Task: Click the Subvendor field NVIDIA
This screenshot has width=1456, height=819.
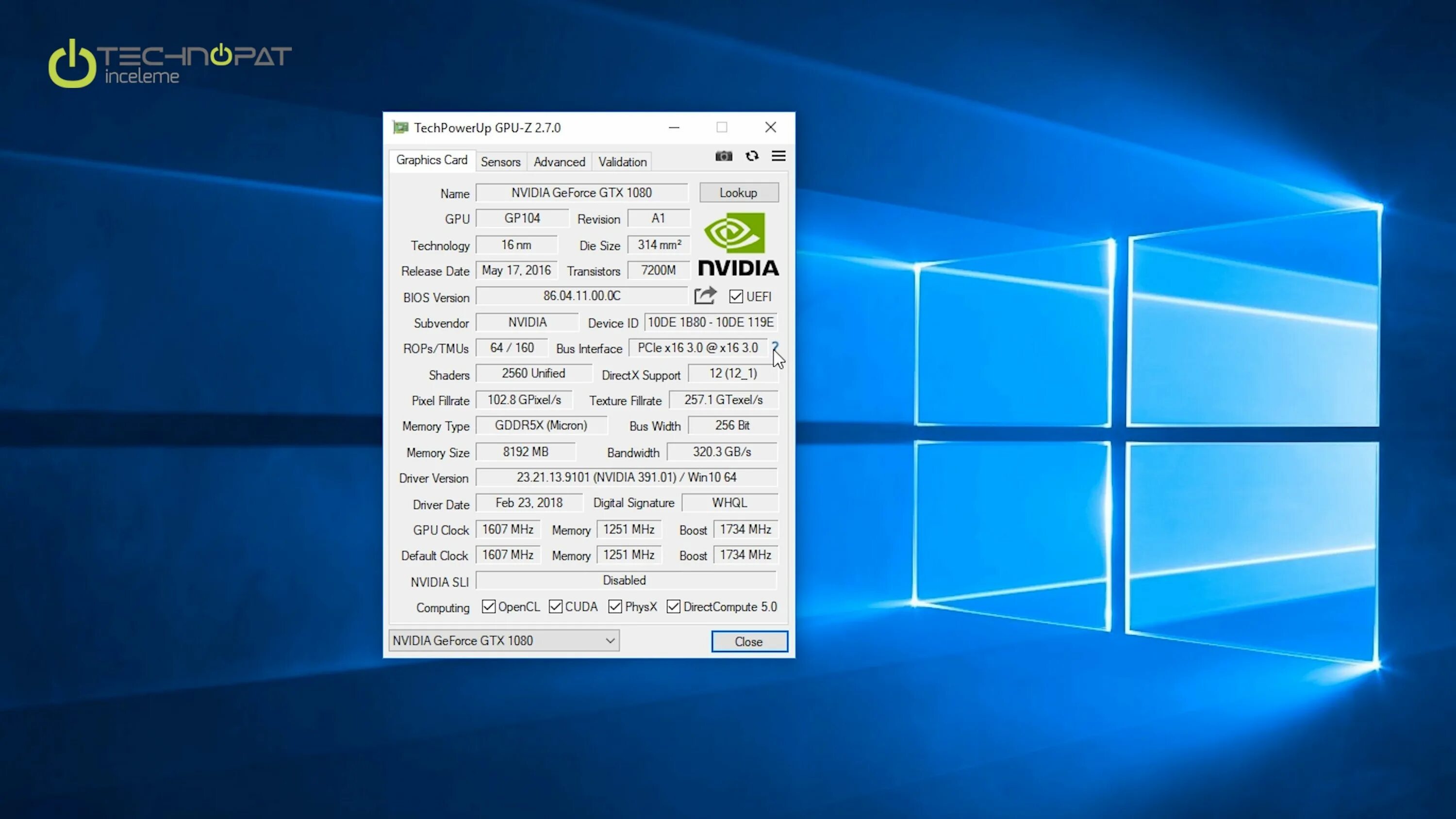Action: pos(528,322)
